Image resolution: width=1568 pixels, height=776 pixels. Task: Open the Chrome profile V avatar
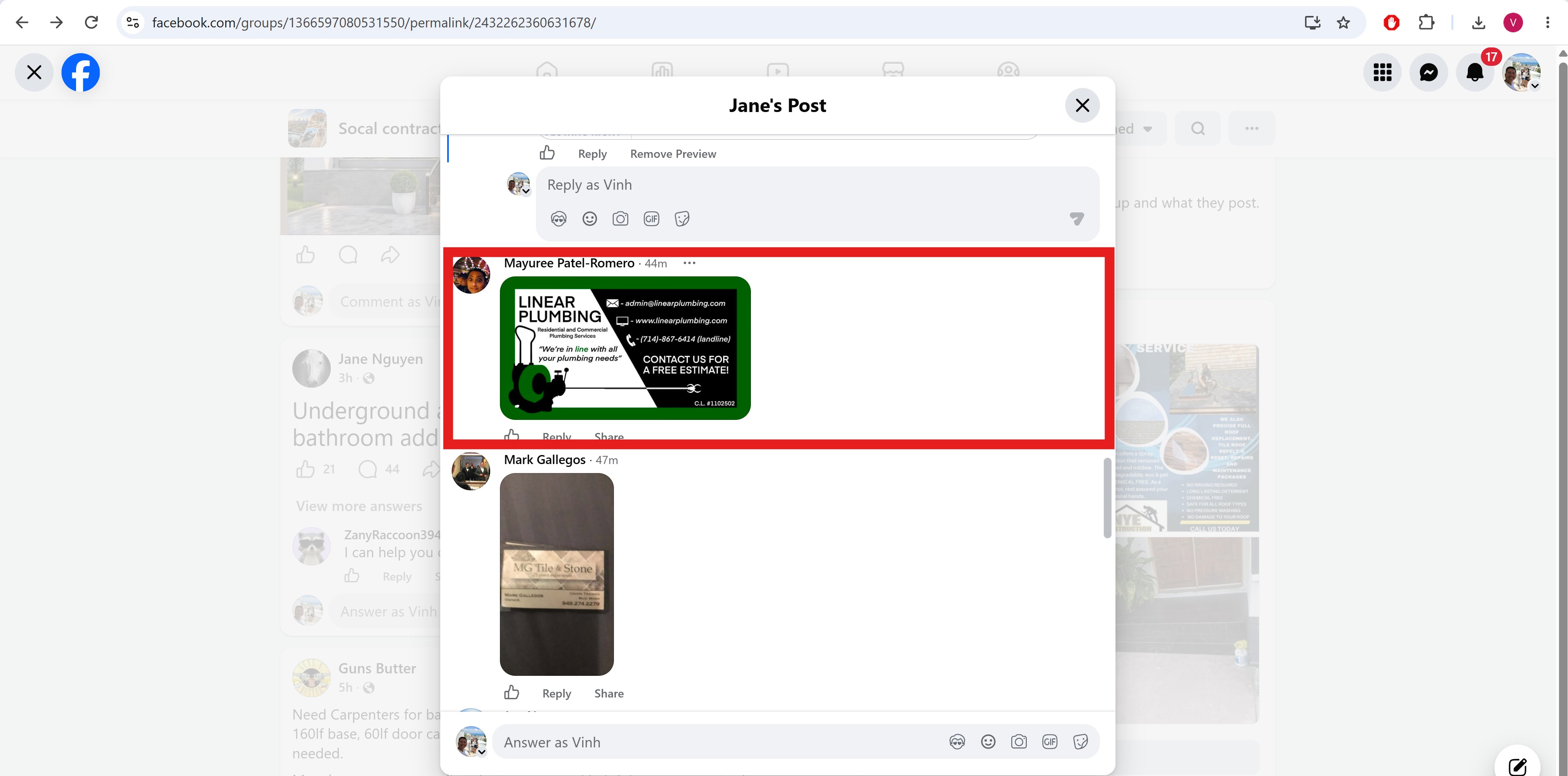[x=1513, y=22]
